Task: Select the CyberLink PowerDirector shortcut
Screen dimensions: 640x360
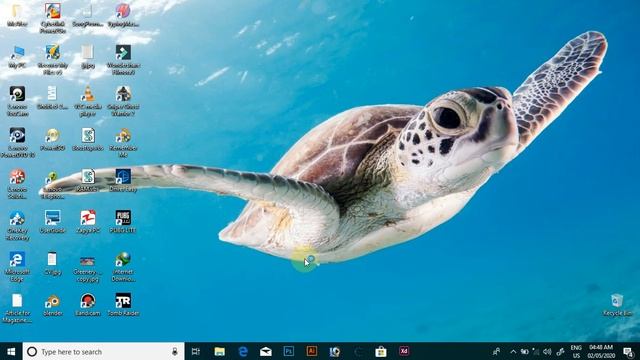Action: 53,18
